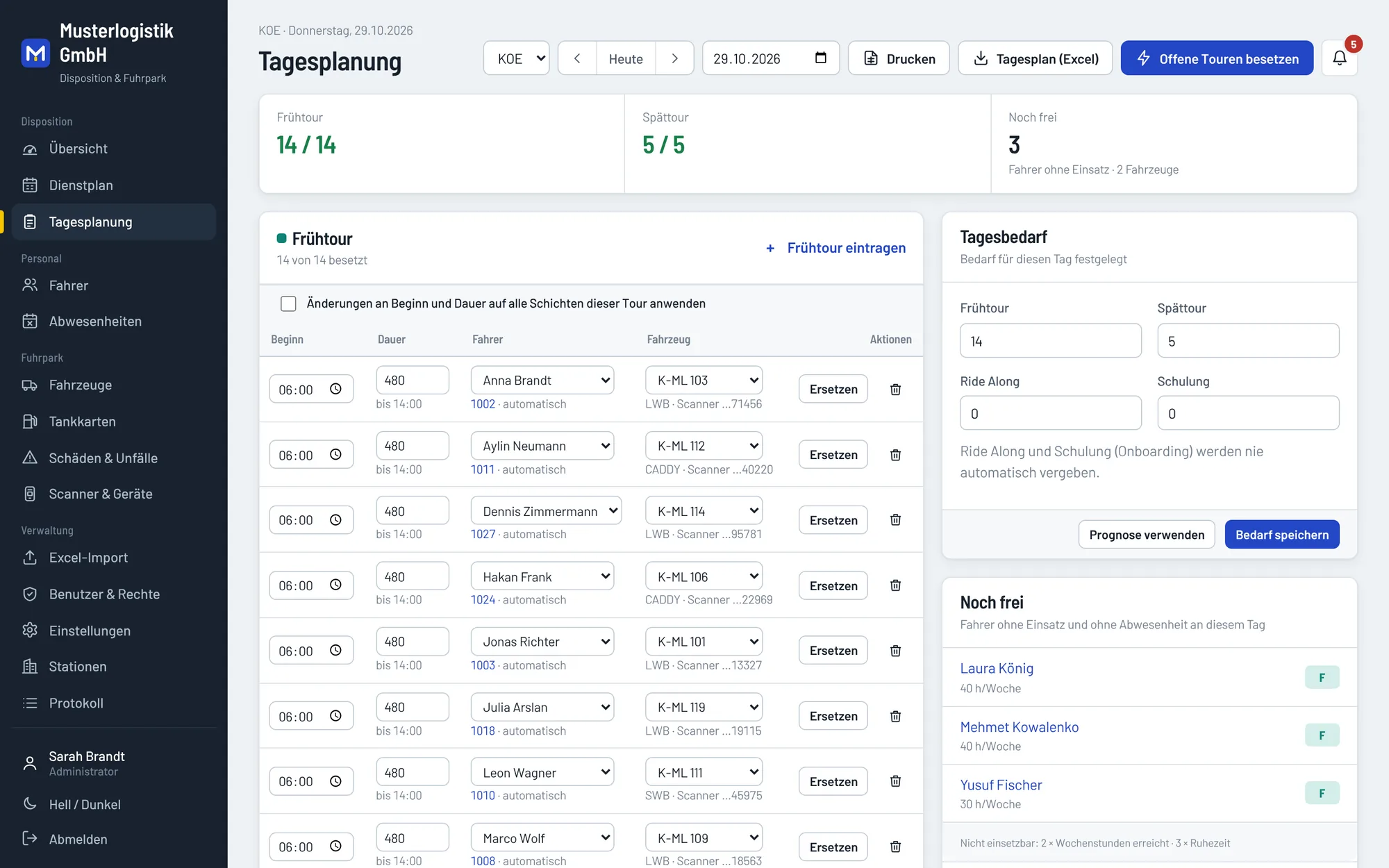The image size is (1389, 868).
Task: Click the Musterlogistik M logo
Action: tap(35, 53)
